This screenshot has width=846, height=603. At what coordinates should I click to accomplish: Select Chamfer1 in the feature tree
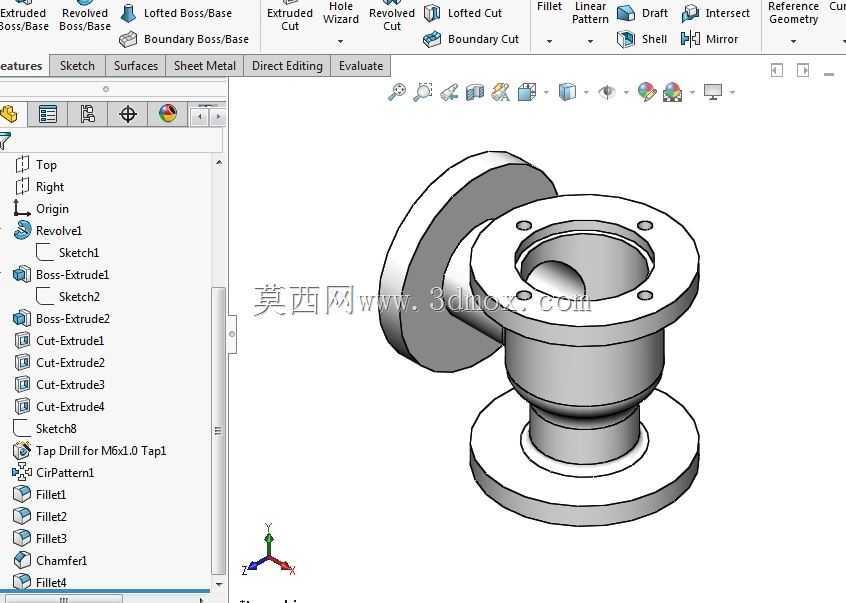pos(61,560)
